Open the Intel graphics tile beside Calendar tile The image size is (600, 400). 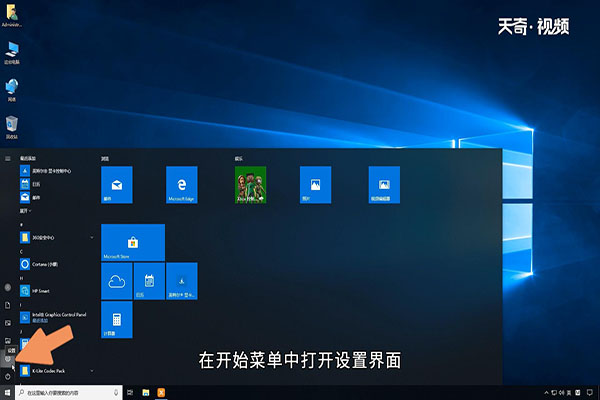click(182, 281)
